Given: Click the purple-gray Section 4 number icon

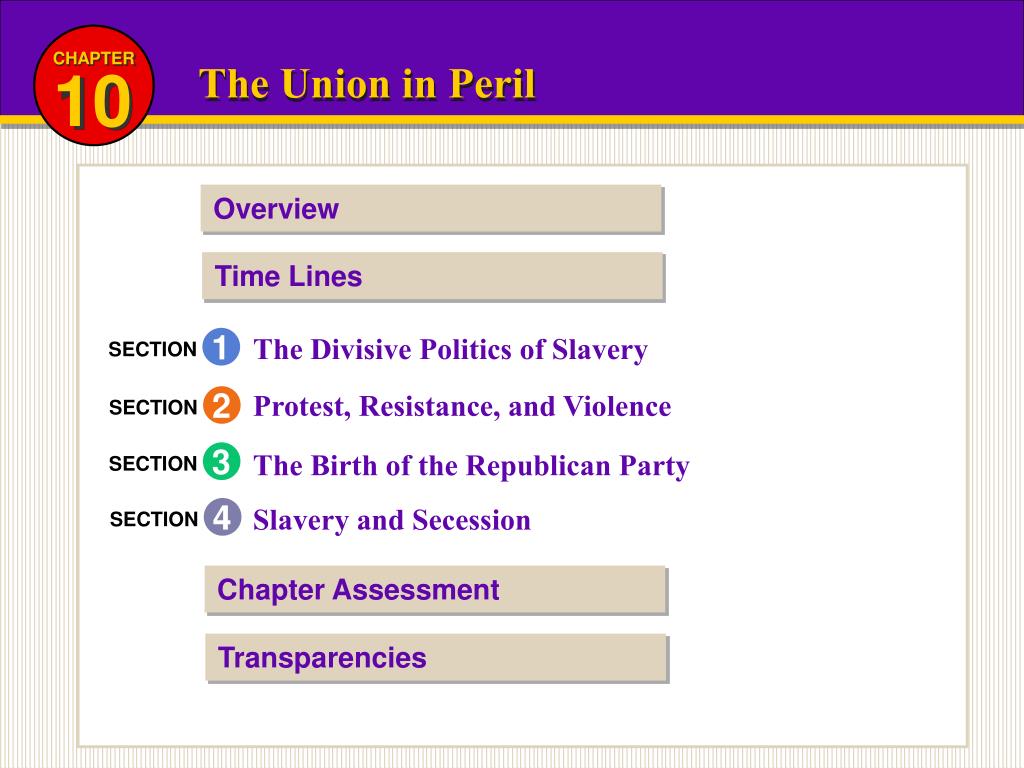Looking at the screenshot, I should pos(222,517).
